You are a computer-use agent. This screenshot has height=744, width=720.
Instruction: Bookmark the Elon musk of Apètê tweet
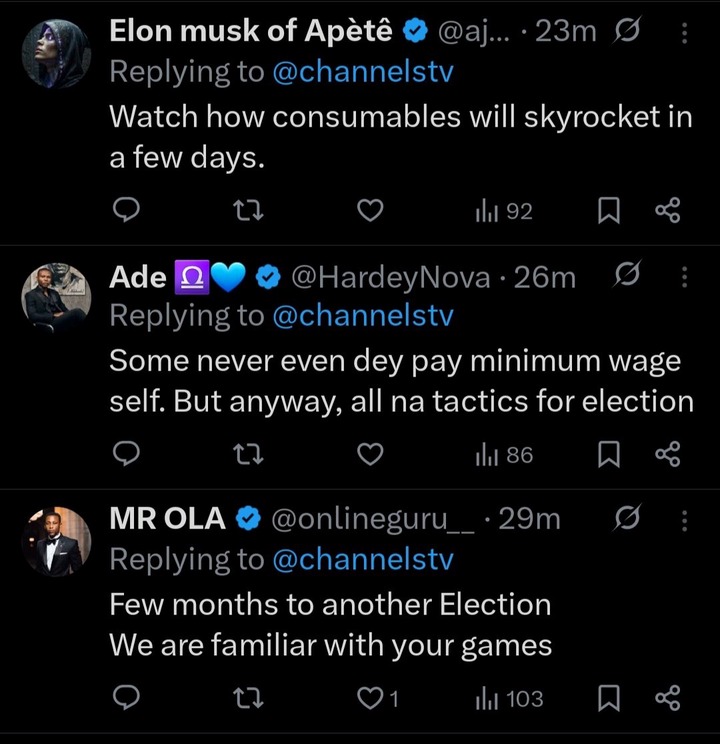click(x=609, y=211)
